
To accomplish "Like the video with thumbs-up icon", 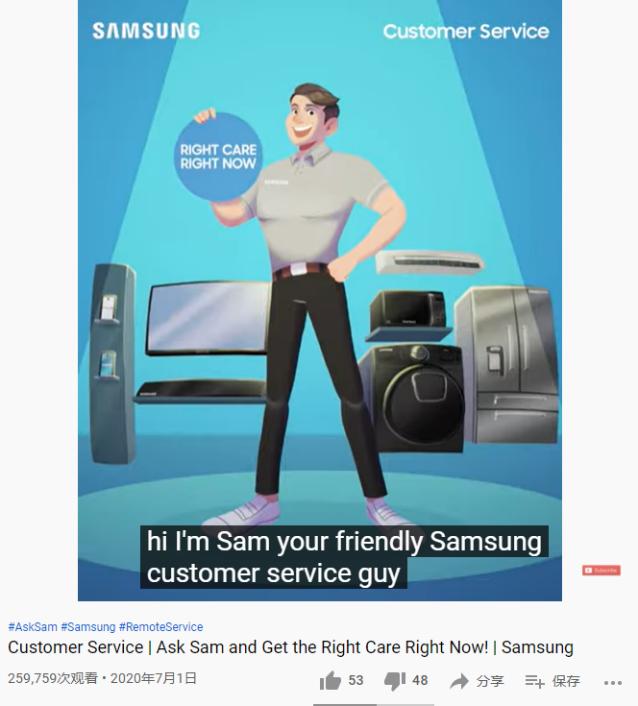I will (330, 680).
